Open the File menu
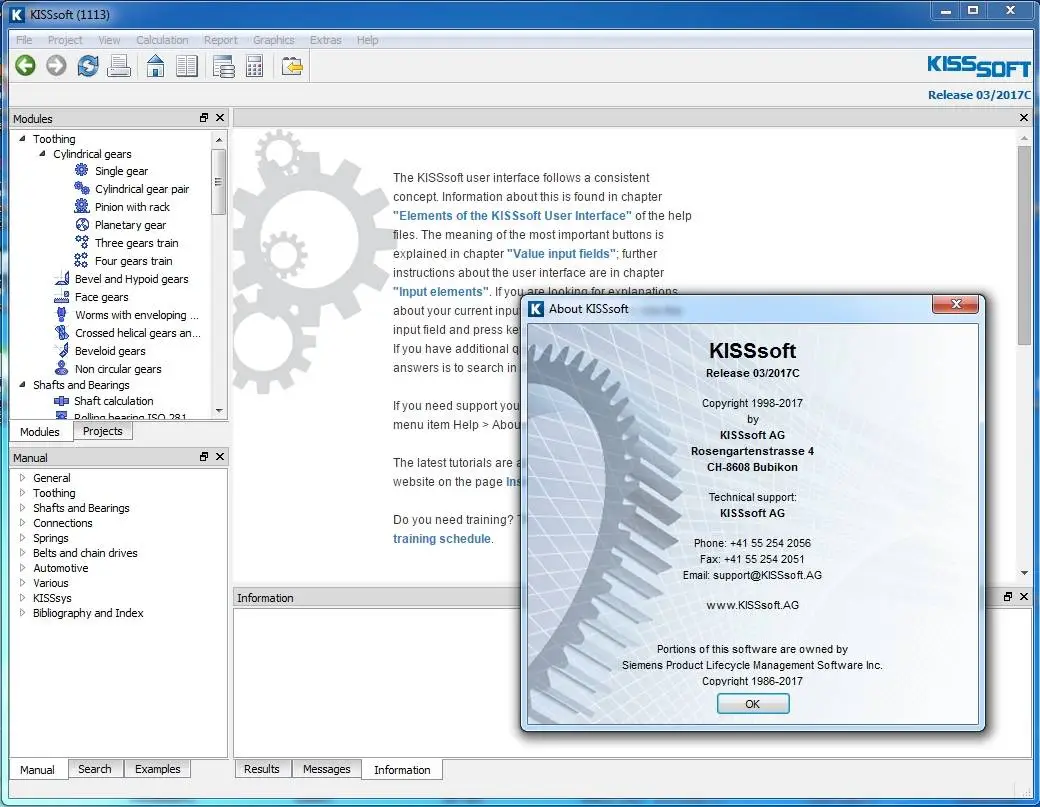 point(24,40)
